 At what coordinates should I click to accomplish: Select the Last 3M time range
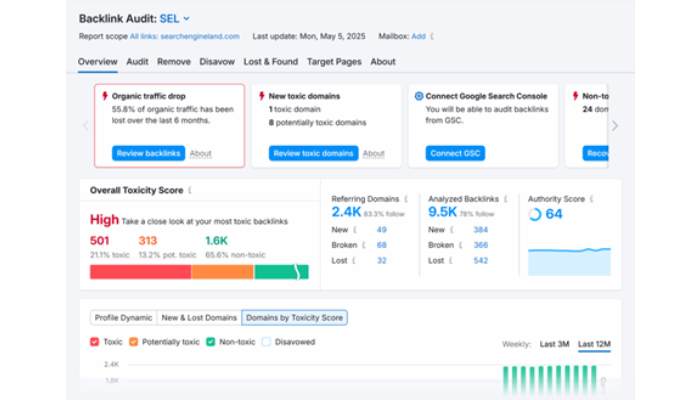pyautogui.click(x=554, y=344)
